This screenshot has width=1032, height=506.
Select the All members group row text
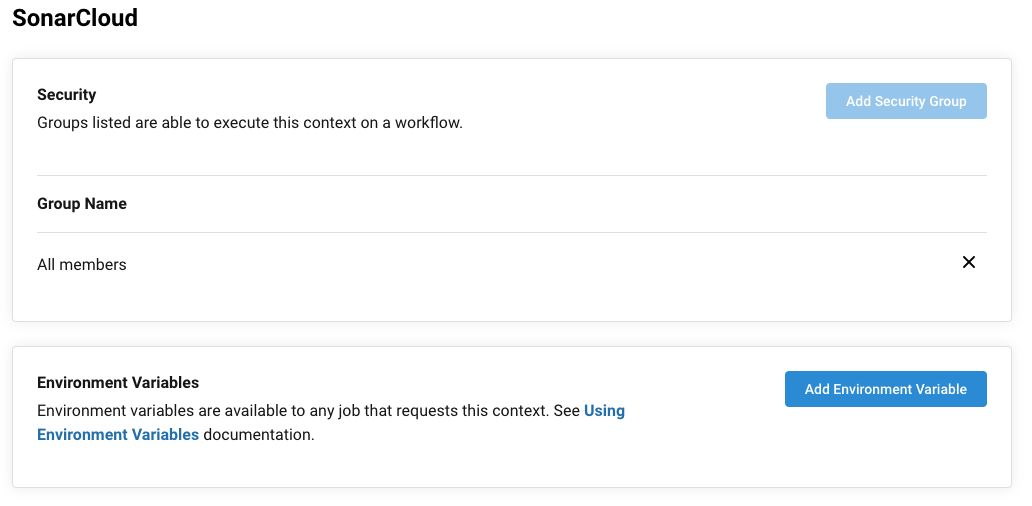point(82,265)
